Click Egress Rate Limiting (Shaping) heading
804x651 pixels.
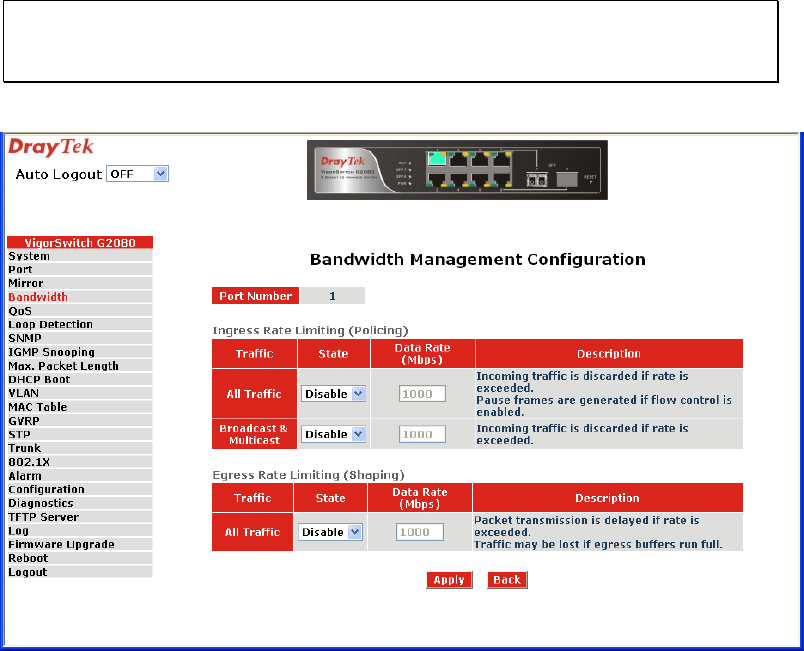(309, 475)
